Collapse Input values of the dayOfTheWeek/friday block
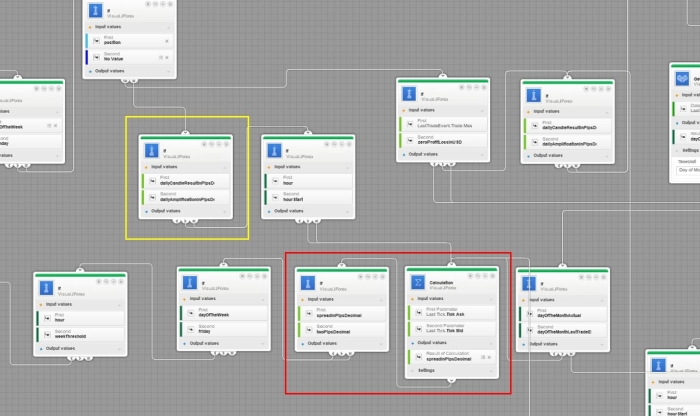Viewport: 700px width, 416px height. (x=263, y=300)
